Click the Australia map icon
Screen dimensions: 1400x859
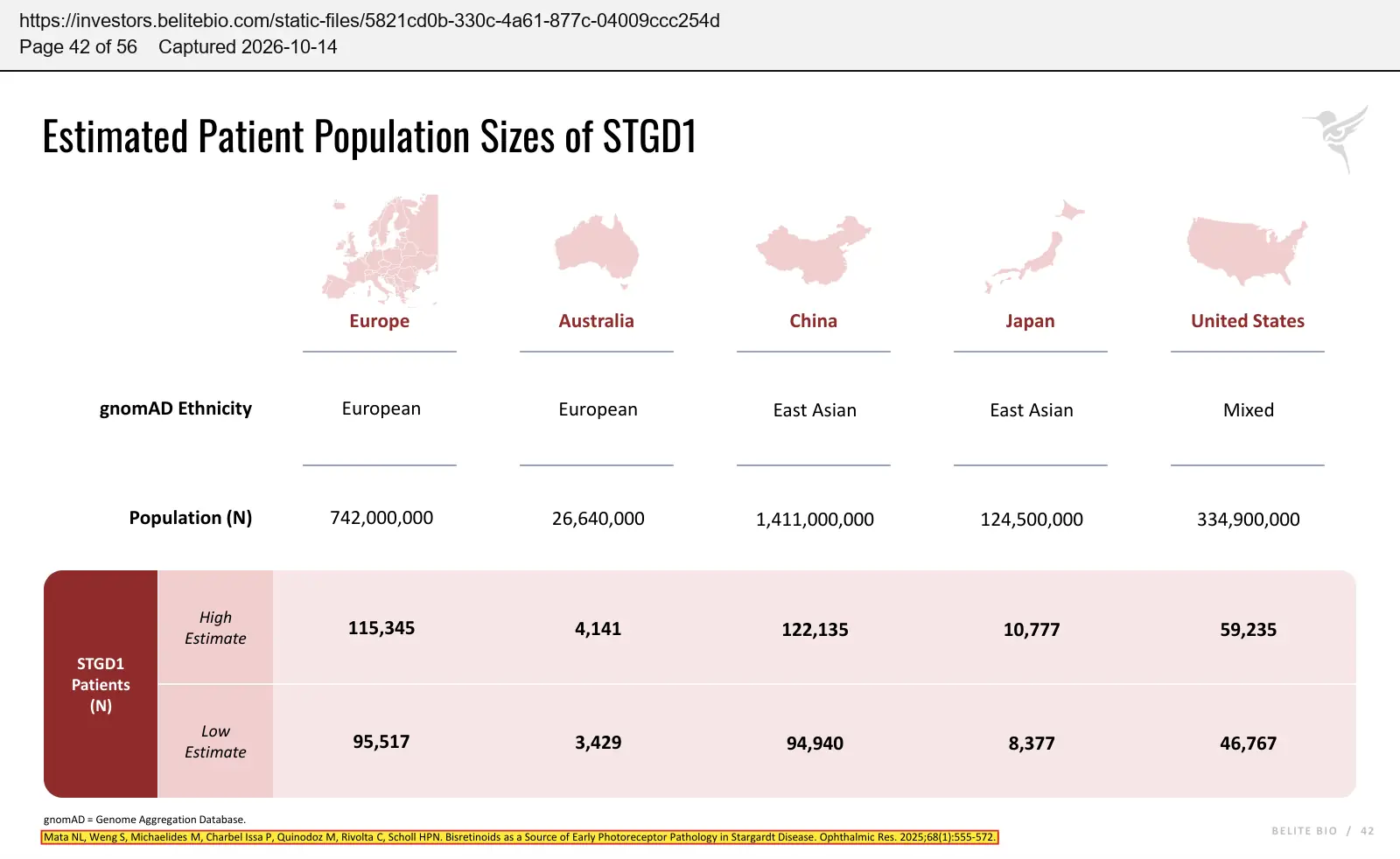(597, 253)
